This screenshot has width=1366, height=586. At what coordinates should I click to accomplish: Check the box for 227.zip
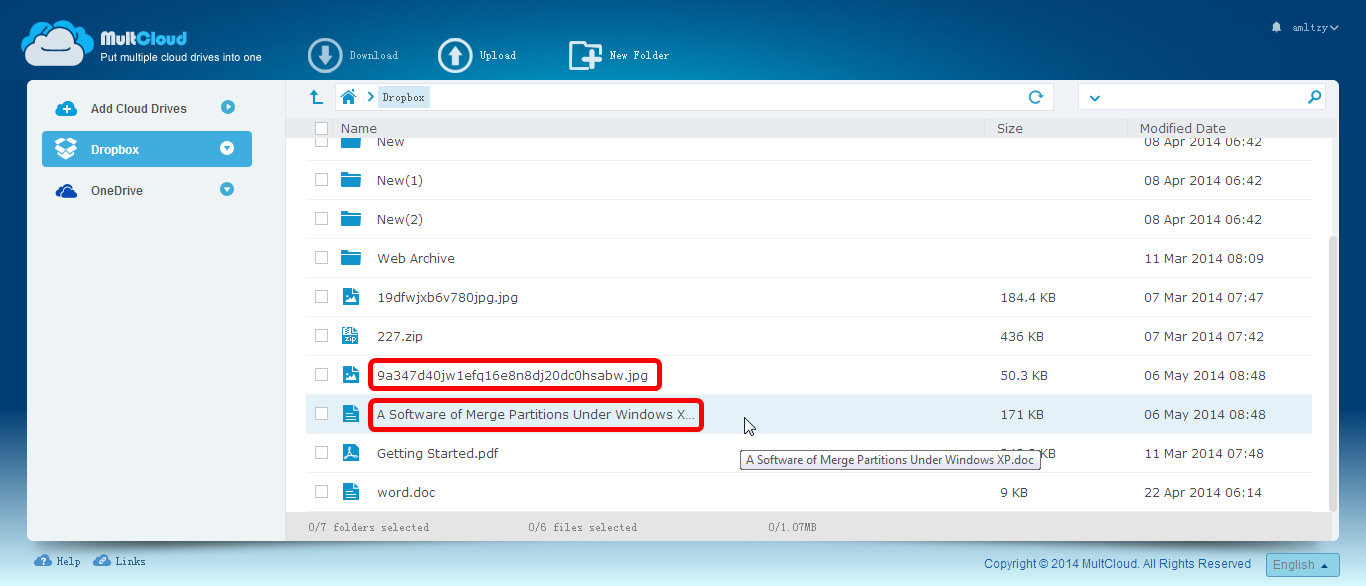click(x=321, y=336)
